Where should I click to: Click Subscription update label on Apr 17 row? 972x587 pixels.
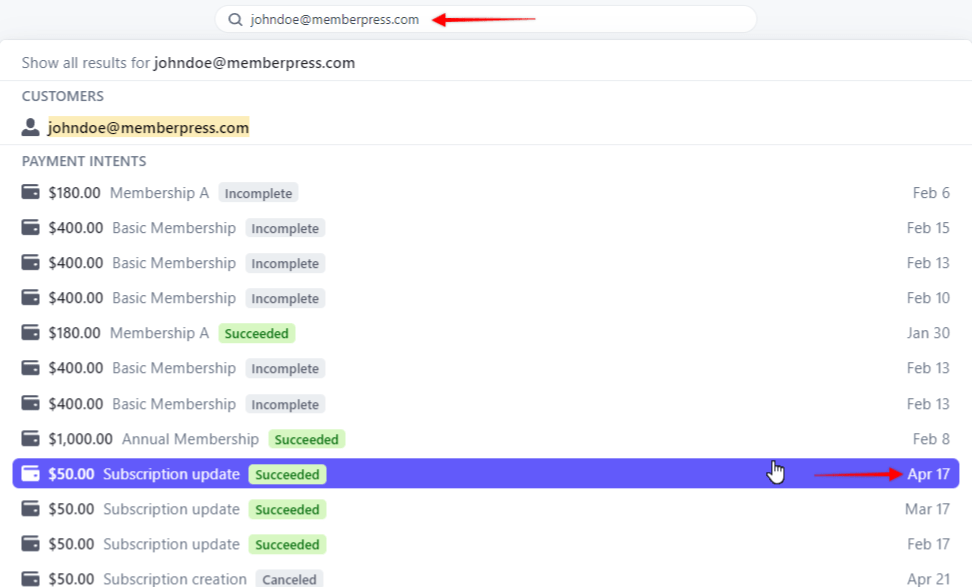click(x=172, y=474)
